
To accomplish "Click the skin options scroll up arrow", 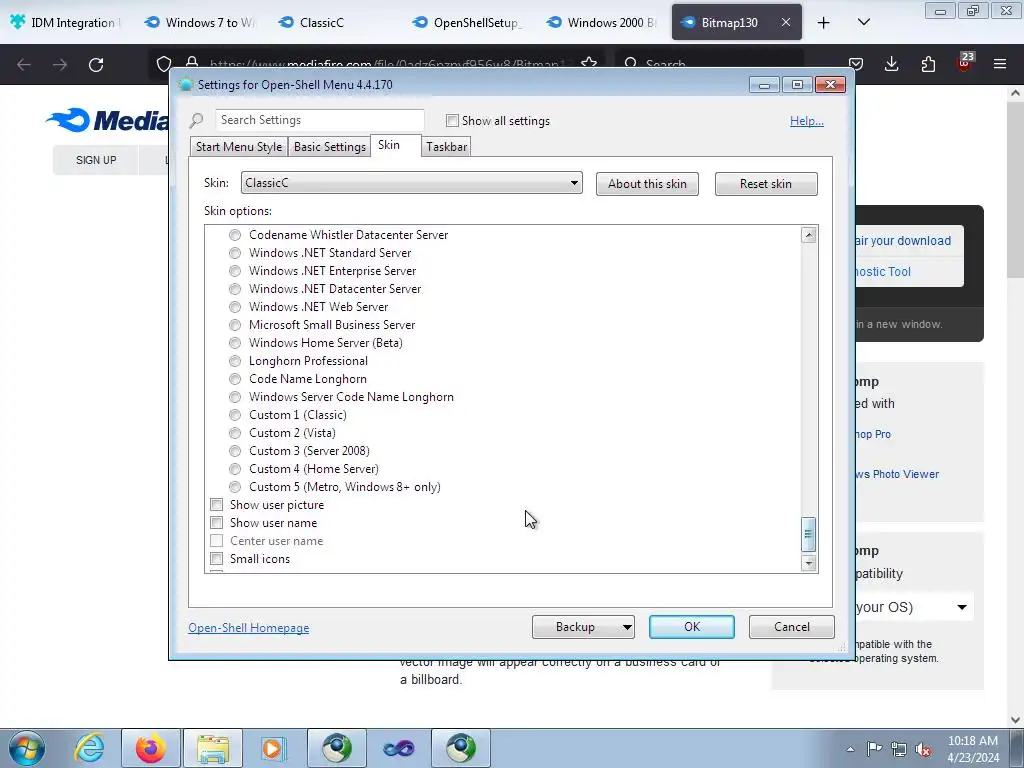I will [808, 235].
